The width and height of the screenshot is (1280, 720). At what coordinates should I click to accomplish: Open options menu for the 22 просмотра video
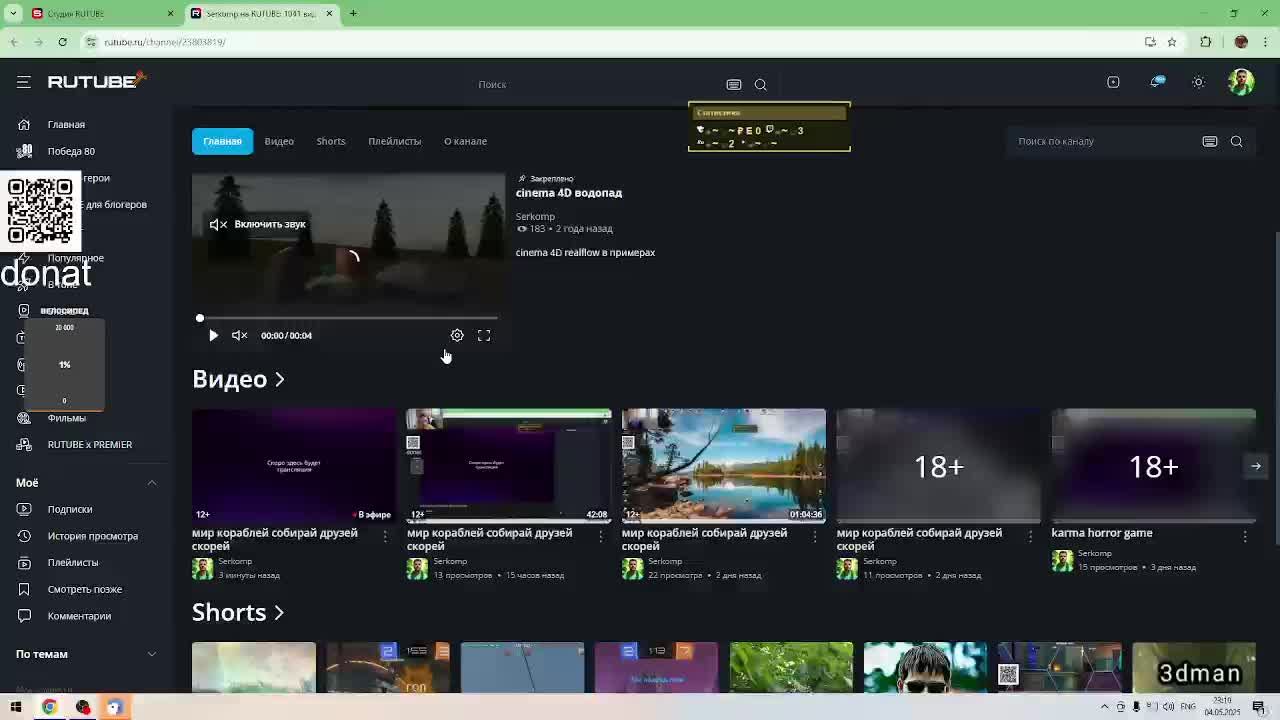815,537
